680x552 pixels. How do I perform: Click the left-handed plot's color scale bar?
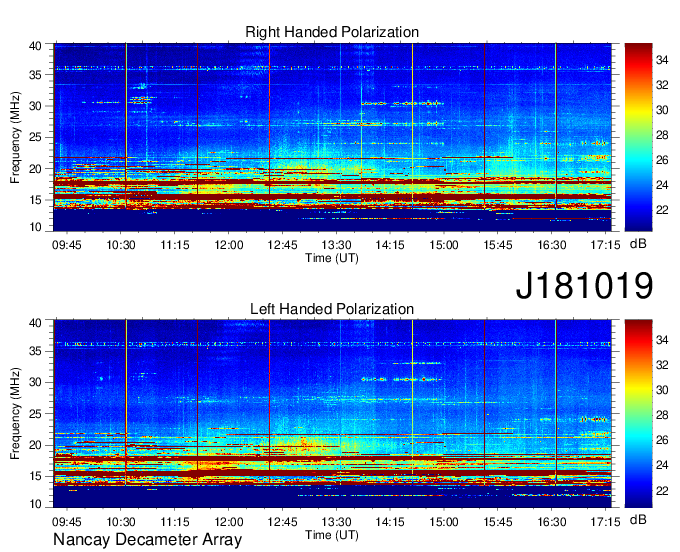[638, 414]
